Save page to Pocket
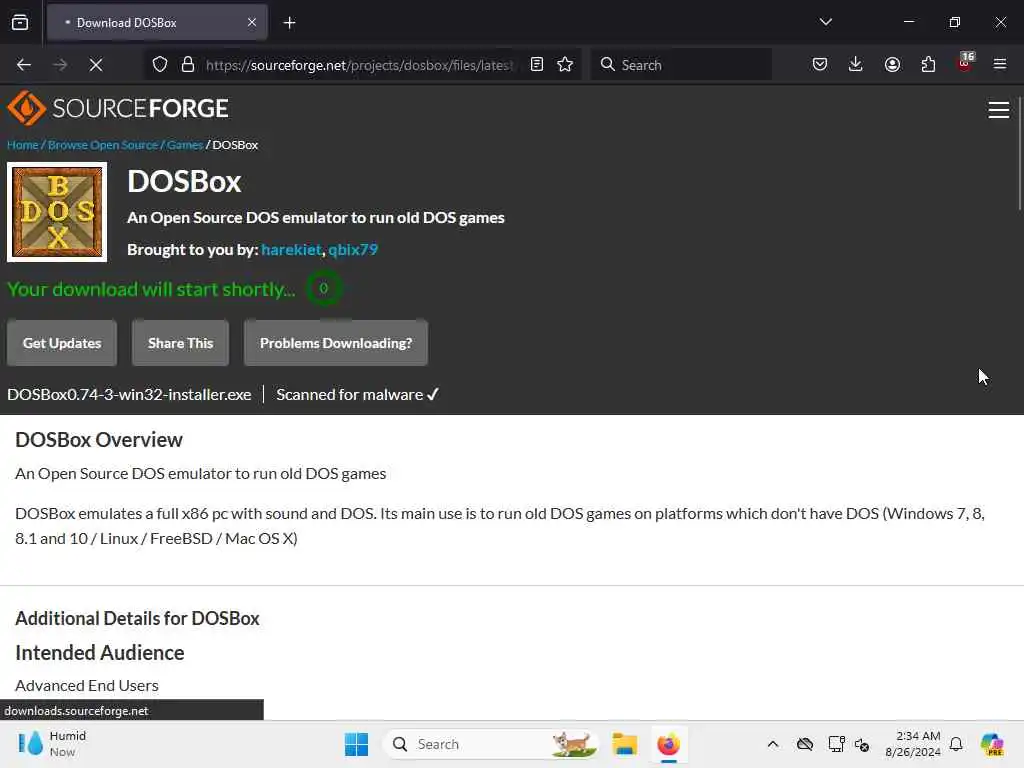 [820, 64]
